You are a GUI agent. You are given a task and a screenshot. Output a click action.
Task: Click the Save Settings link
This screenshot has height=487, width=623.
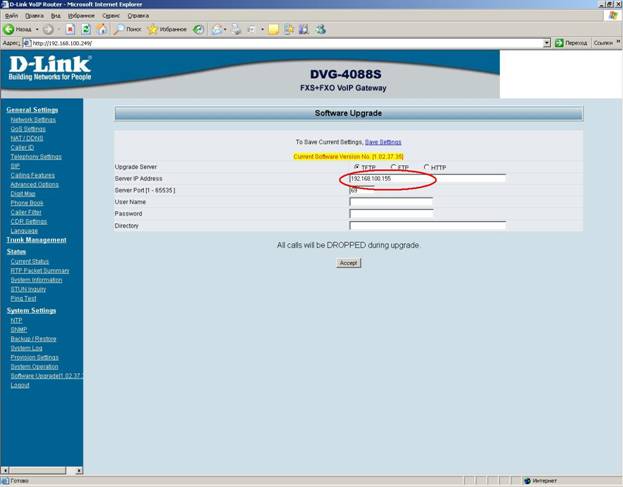tap(383, 142)
